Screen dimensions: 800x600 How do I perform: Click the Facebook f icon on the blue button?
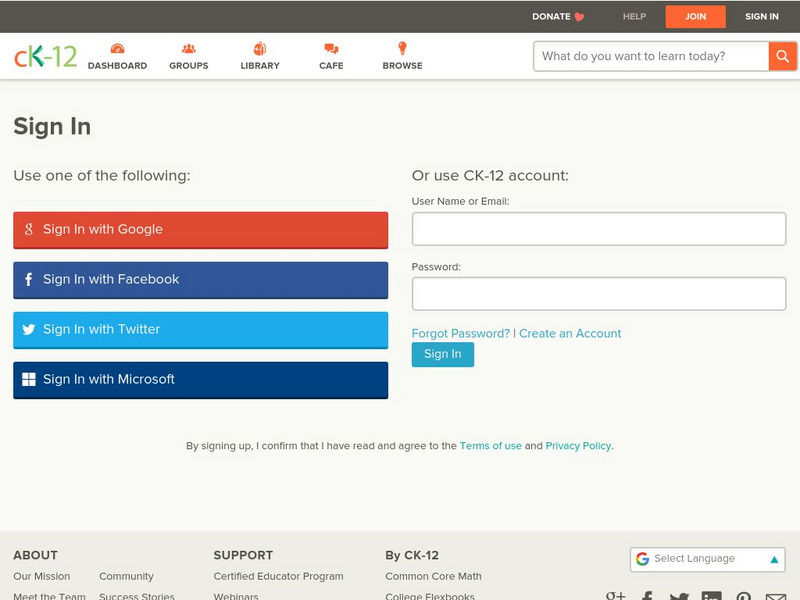[29, 280]
